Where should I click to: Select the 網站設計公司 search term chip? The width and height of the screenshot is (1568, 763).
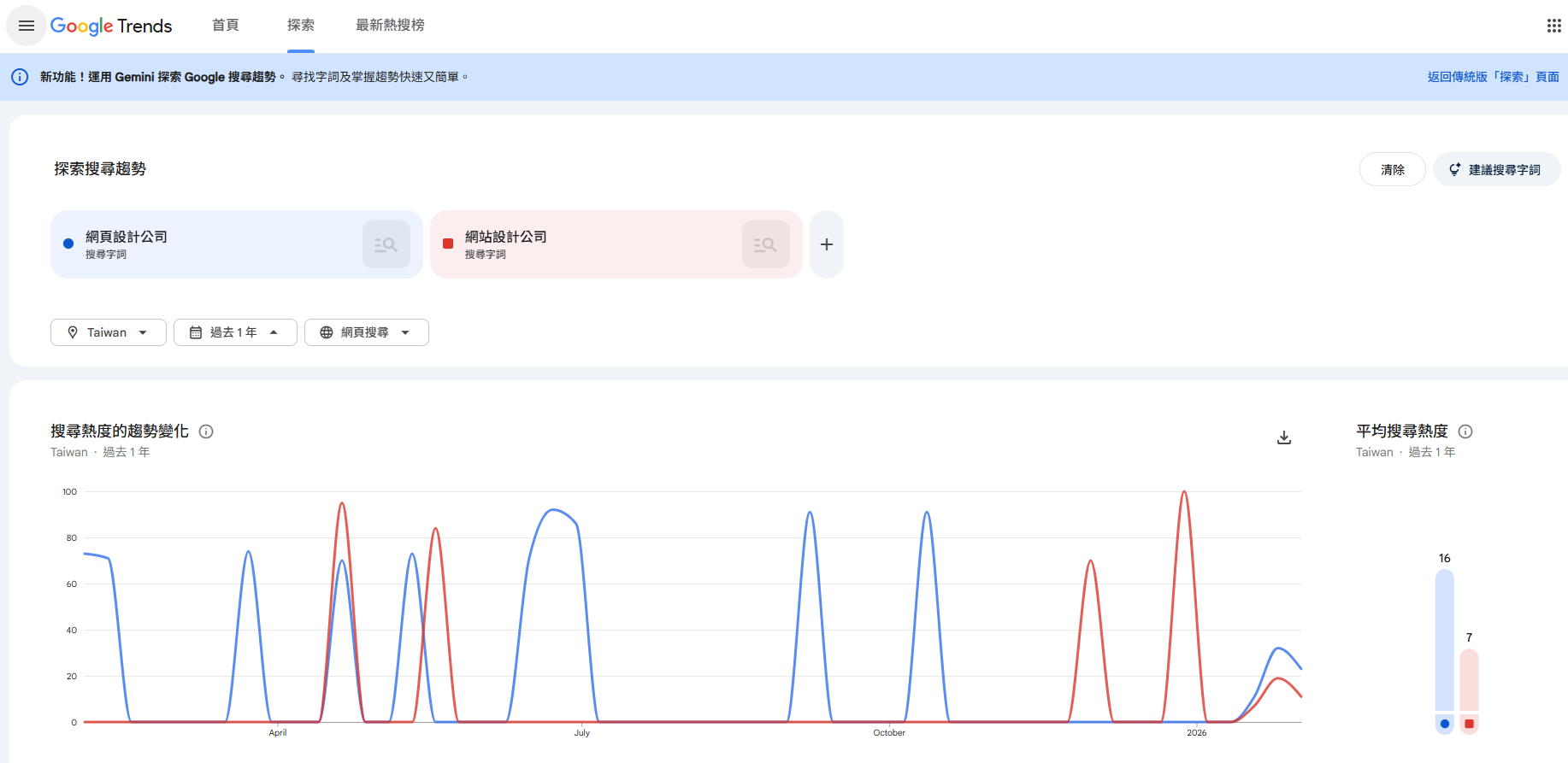[616, 244]
